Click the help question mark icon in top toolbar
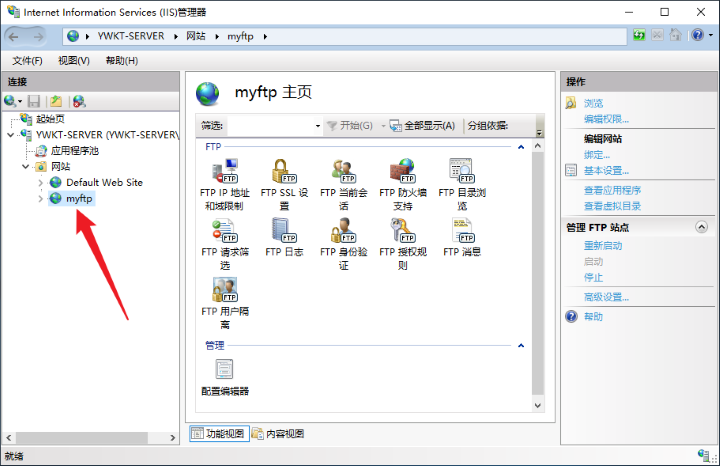720x466 pixels. 698,35
